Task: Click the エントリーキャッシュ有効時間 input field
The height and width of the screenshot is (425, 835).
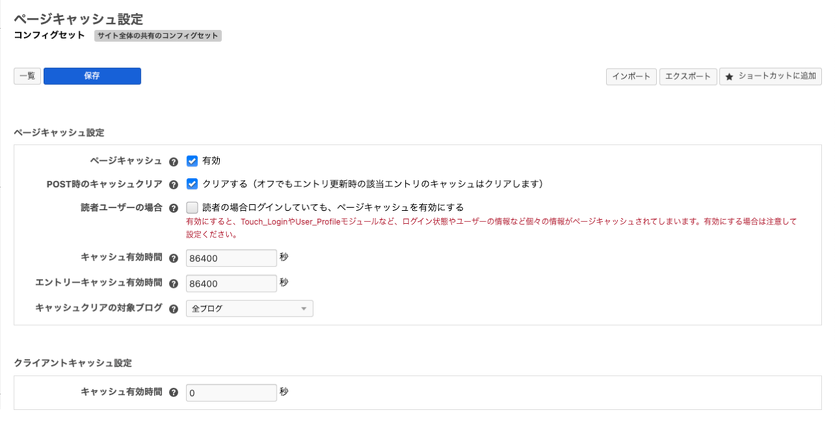Action: 231,283
